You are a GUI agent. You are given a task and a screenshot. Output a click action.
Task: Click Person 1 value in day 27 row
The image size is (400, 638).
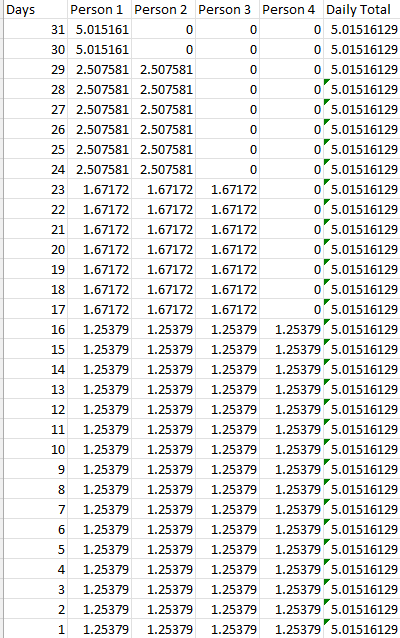click(x=99, y=109)
